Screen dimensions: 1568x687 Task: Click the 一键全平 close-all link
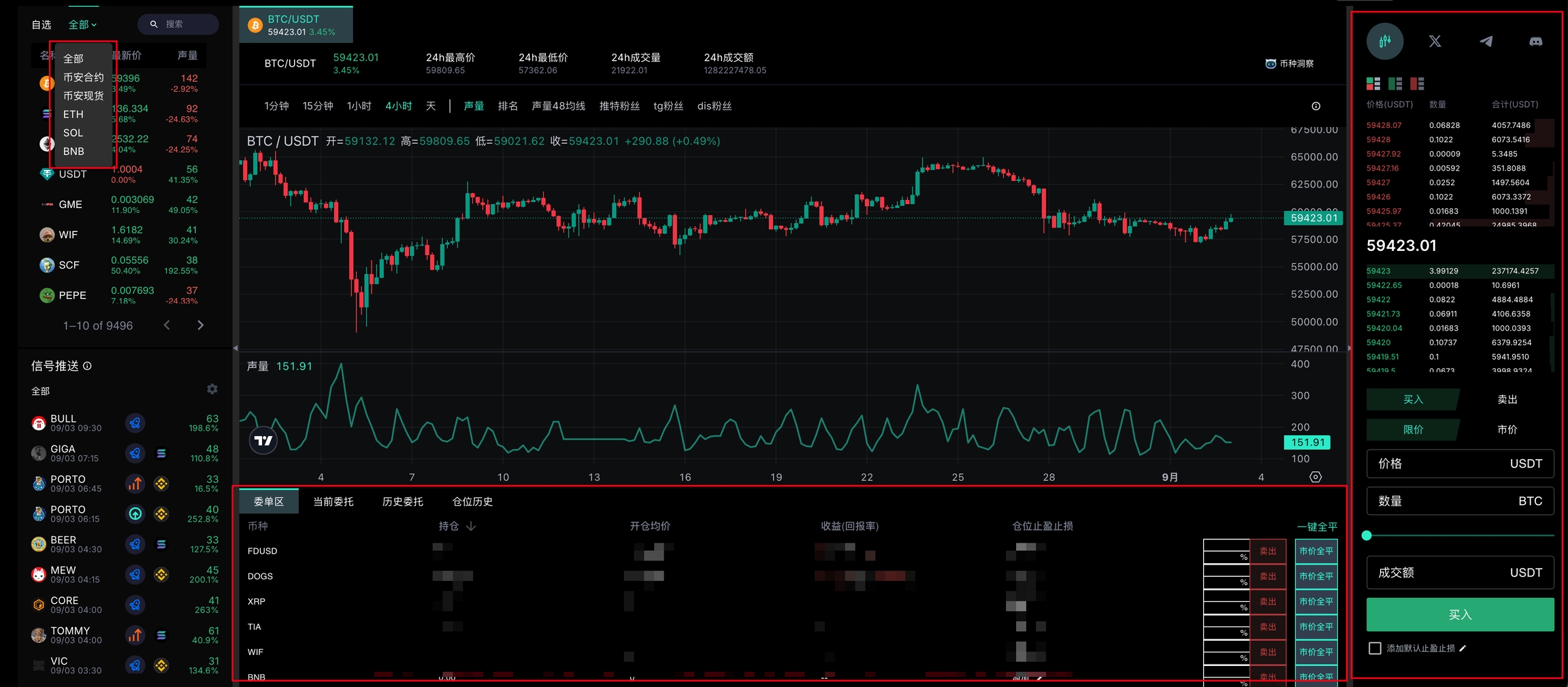[1316, 526]
